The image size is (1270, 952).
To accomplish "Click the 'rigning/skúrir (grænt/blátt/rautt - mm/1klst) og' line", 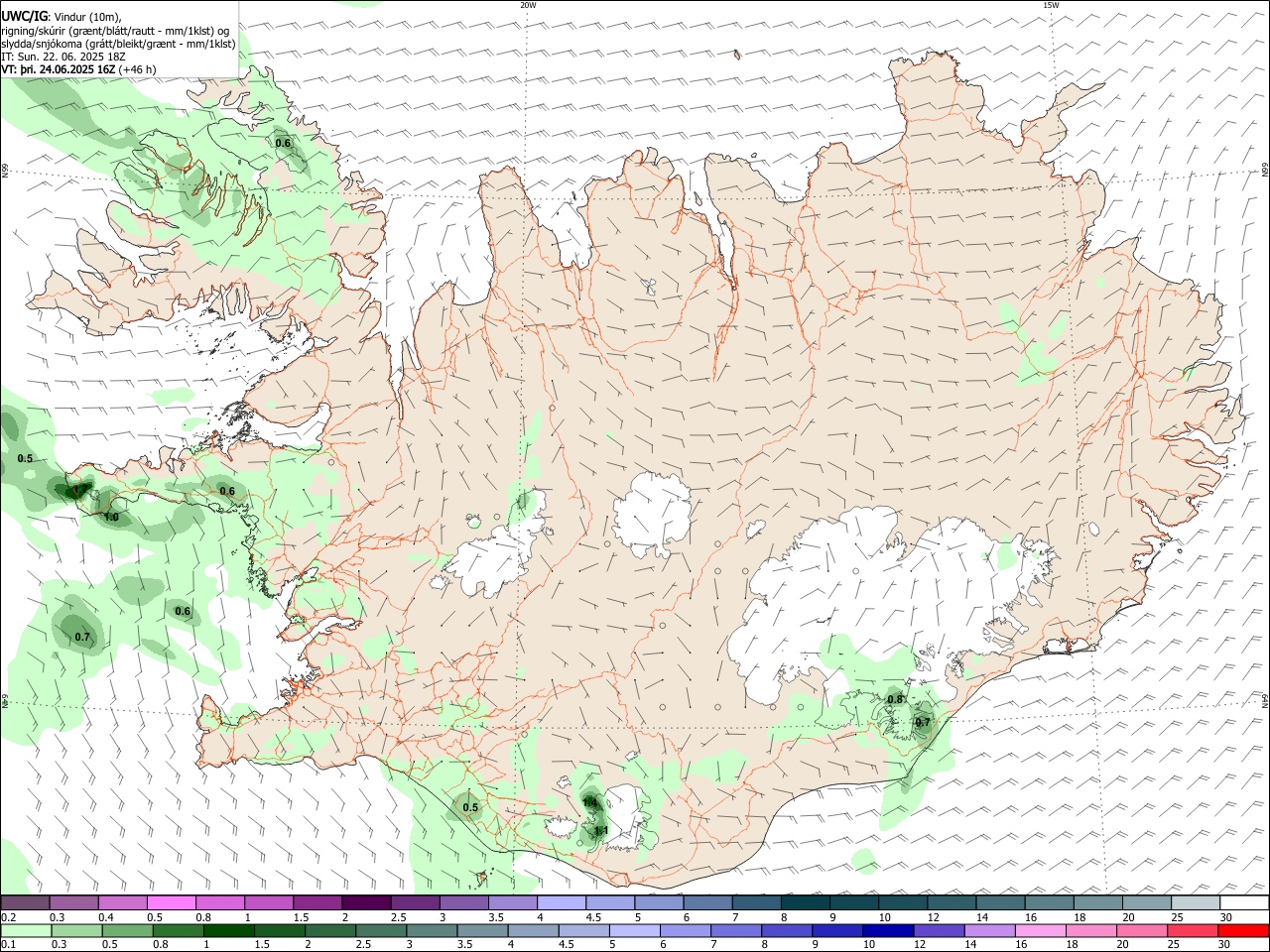I will 114,31.
